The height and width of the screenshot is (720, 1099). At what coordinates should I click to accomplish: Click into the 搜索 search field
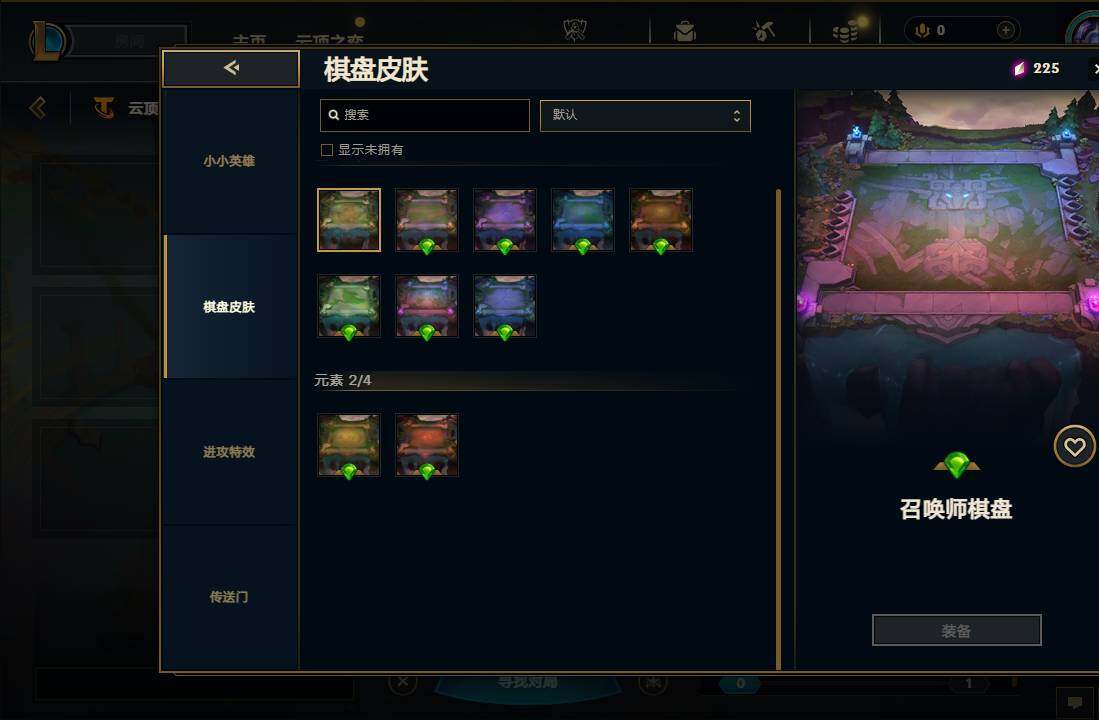click(424, 115)
